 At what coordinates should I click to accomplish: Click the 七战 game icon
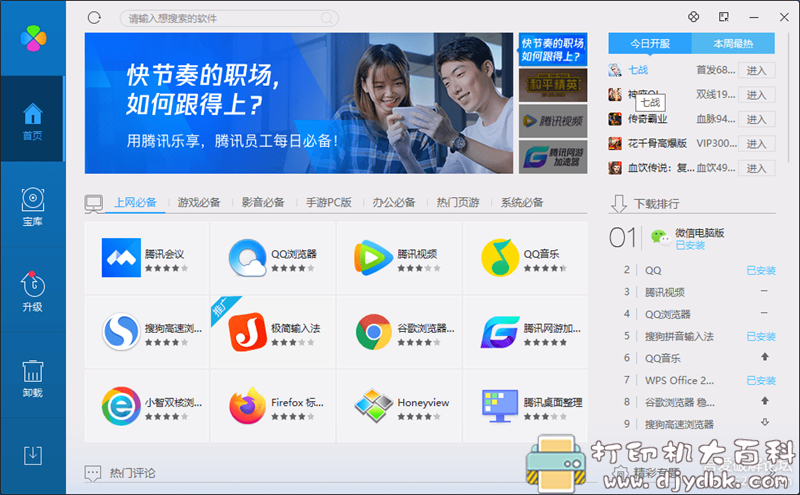click(x=615, y=70)
